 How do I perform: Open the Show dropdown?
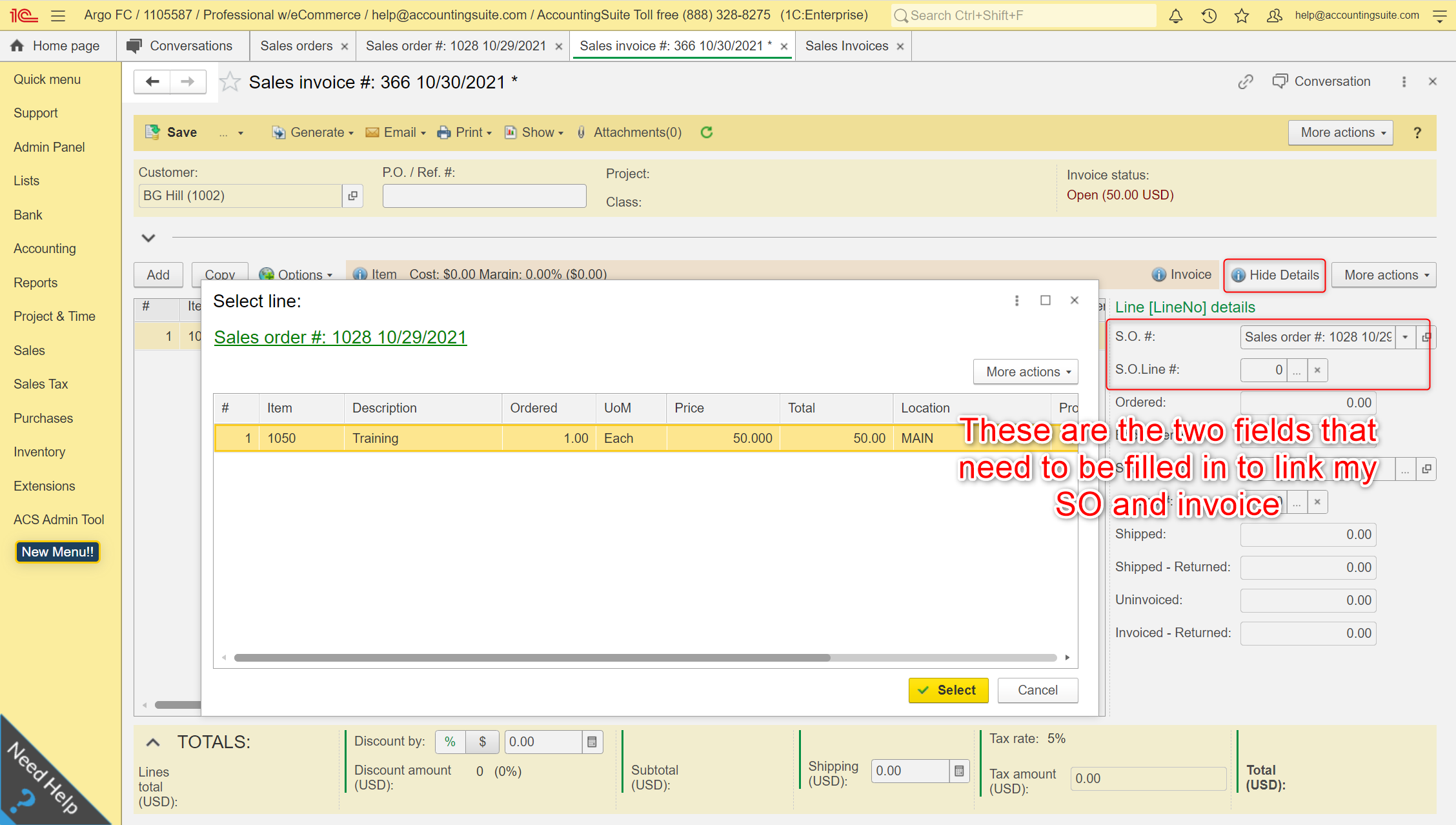point(534,132)
